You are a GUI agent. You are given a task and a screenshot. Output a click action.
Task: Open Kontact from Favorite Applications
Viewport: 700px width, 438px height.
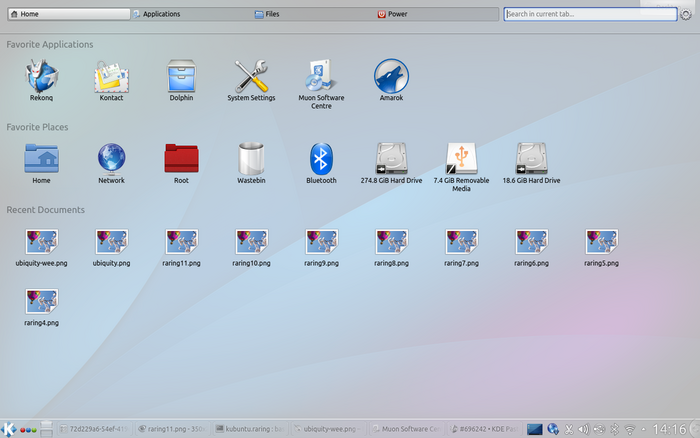tap(111, 77)
